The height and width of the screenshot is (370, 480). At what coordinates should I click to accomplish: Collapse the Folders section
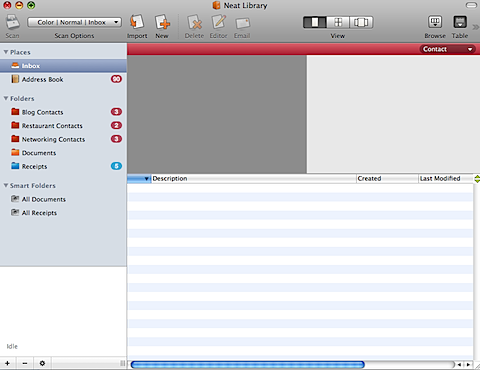6,98
